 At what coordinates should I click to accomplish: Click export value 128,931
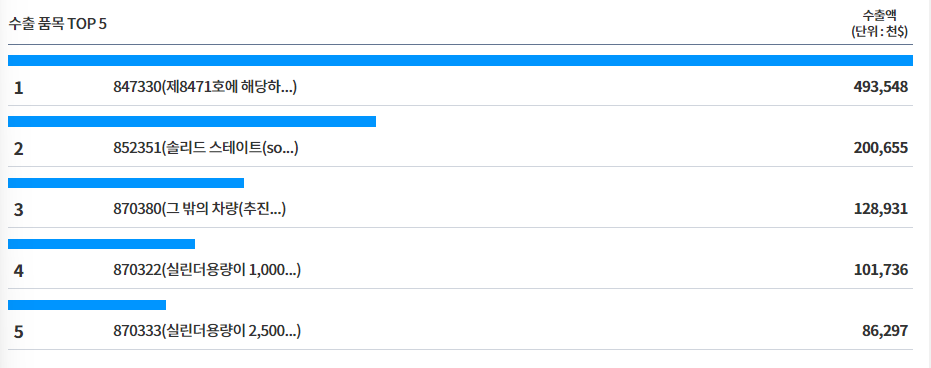coord(881,209)
